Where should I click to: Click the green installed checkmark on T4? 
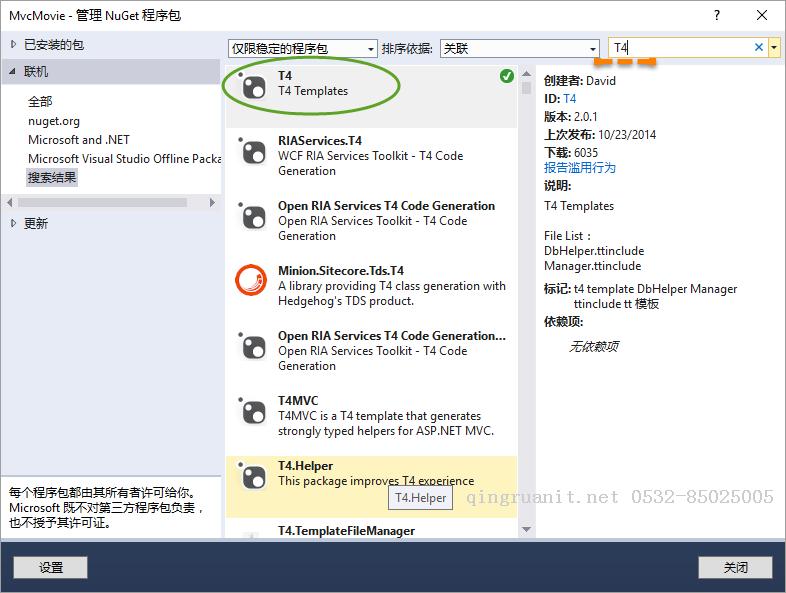pos(507,76)
